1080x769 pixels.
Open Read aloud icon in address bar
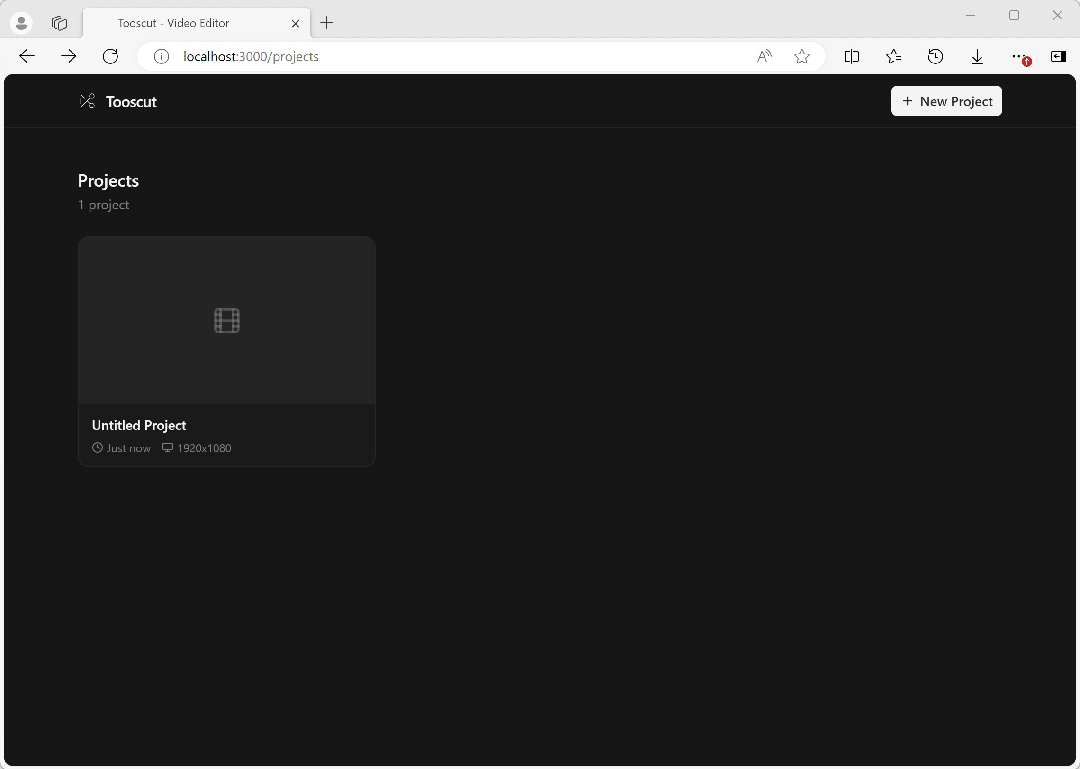[764, 57]
